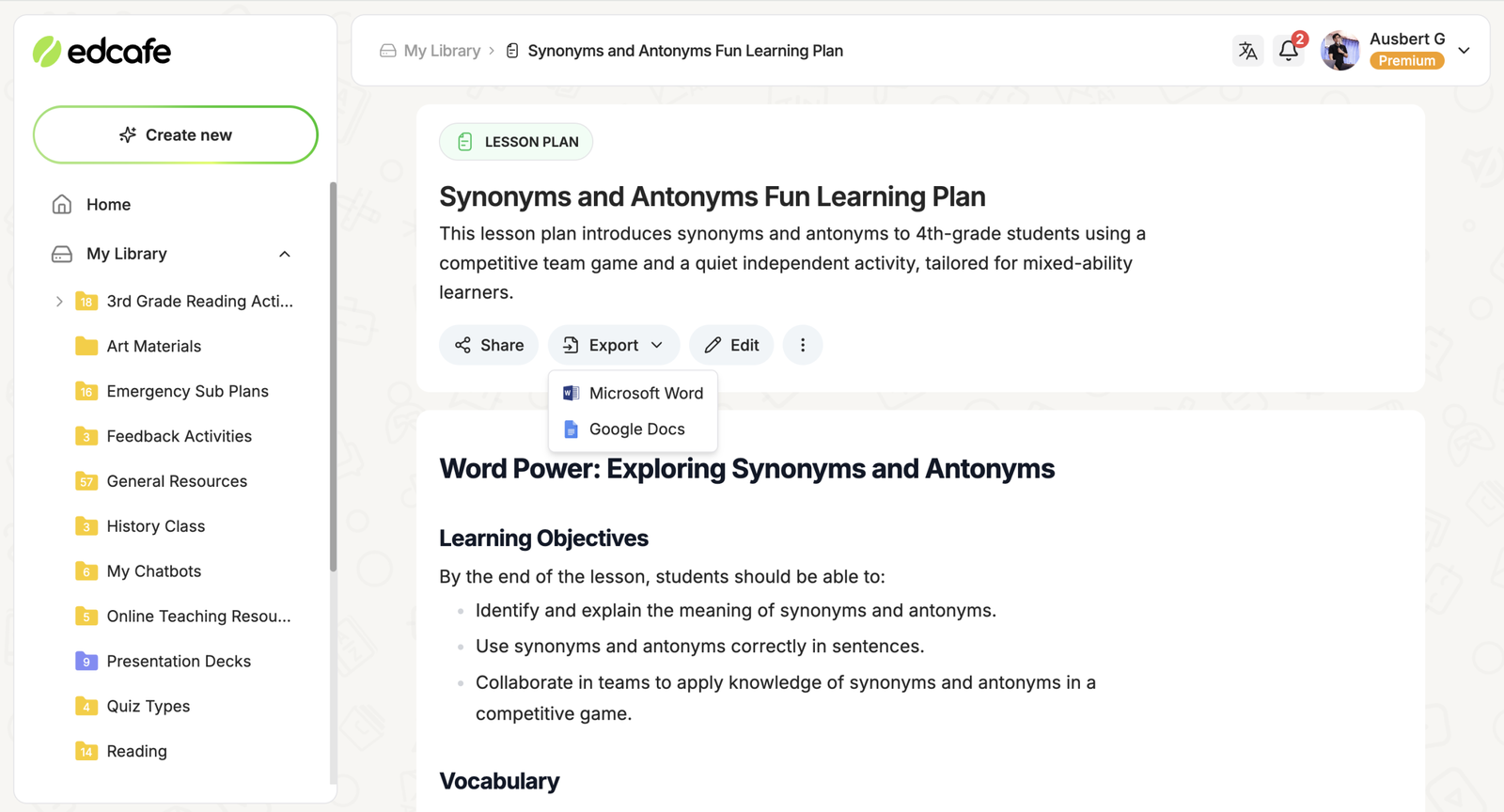Choose Microsoft Word export option
The height and width of the screenshot is (812, 1504).
click(634, 393)
